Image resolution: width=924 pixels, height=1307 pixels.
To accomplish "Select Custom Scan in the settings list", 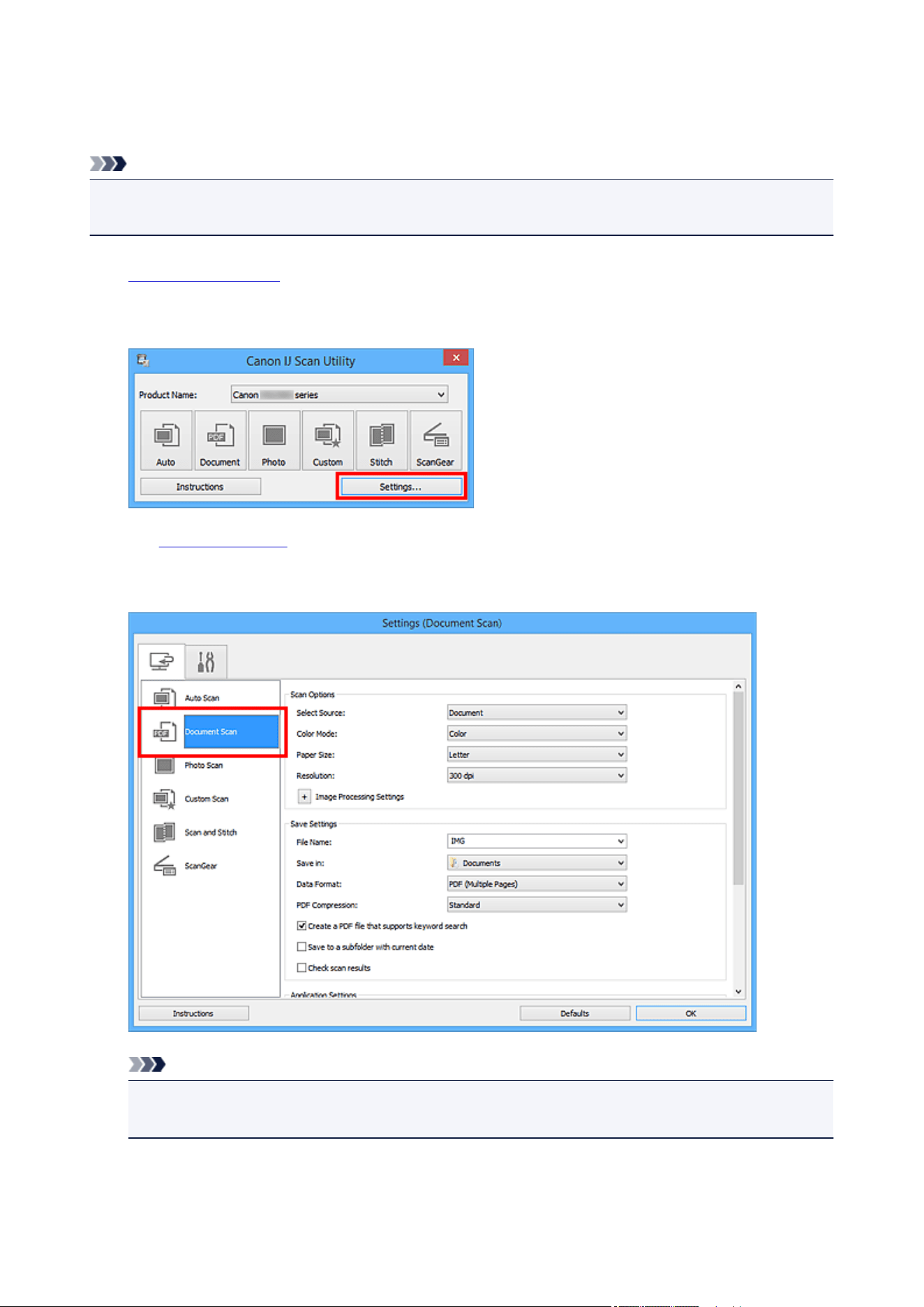I will pyautogui.click(x=210, y=799).
